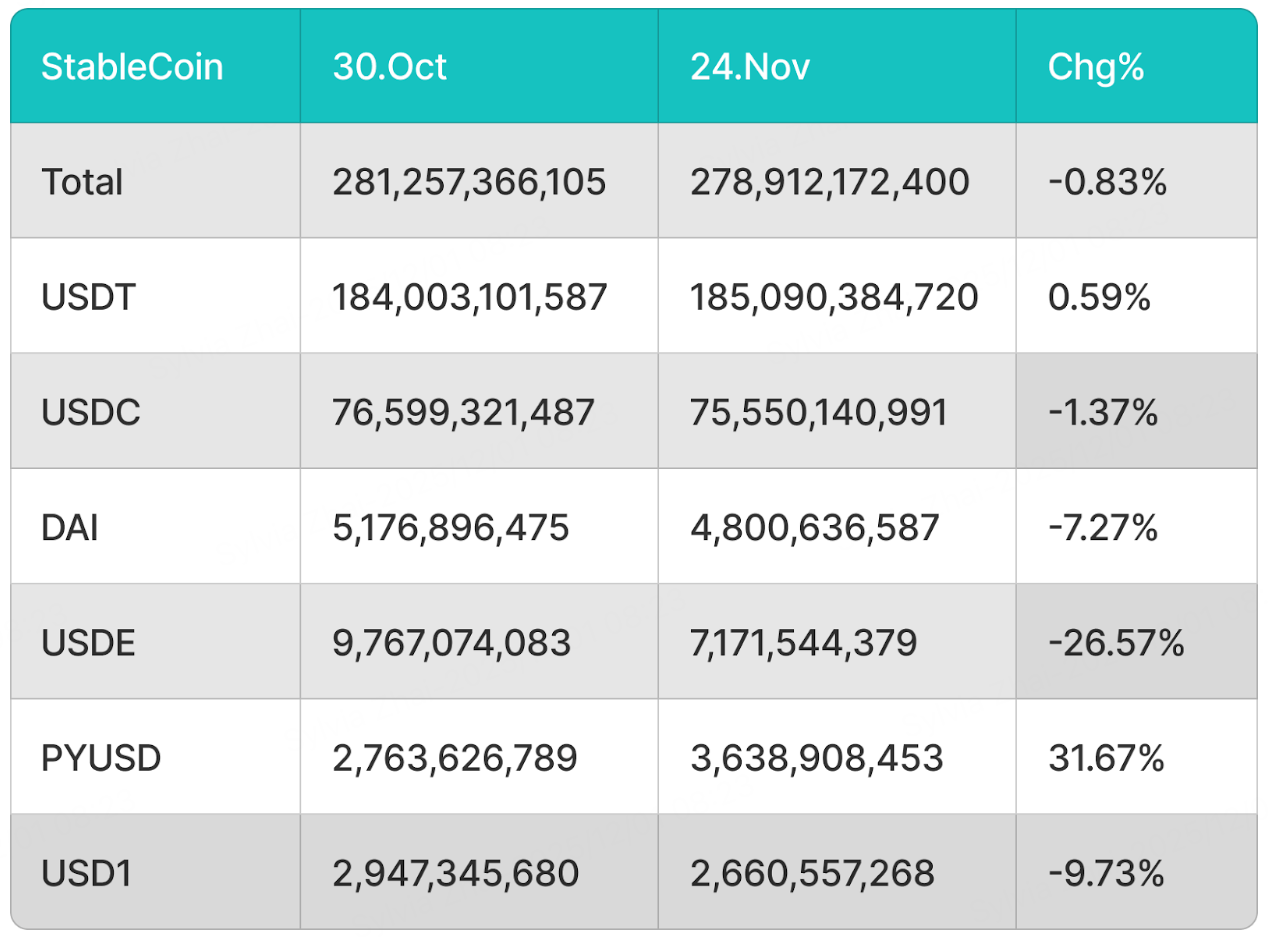Select USDT 24.Nov value 185,090,384,720
This screenshot has height=942, width=1268.
pyautogui.click(x=834, y=297)
